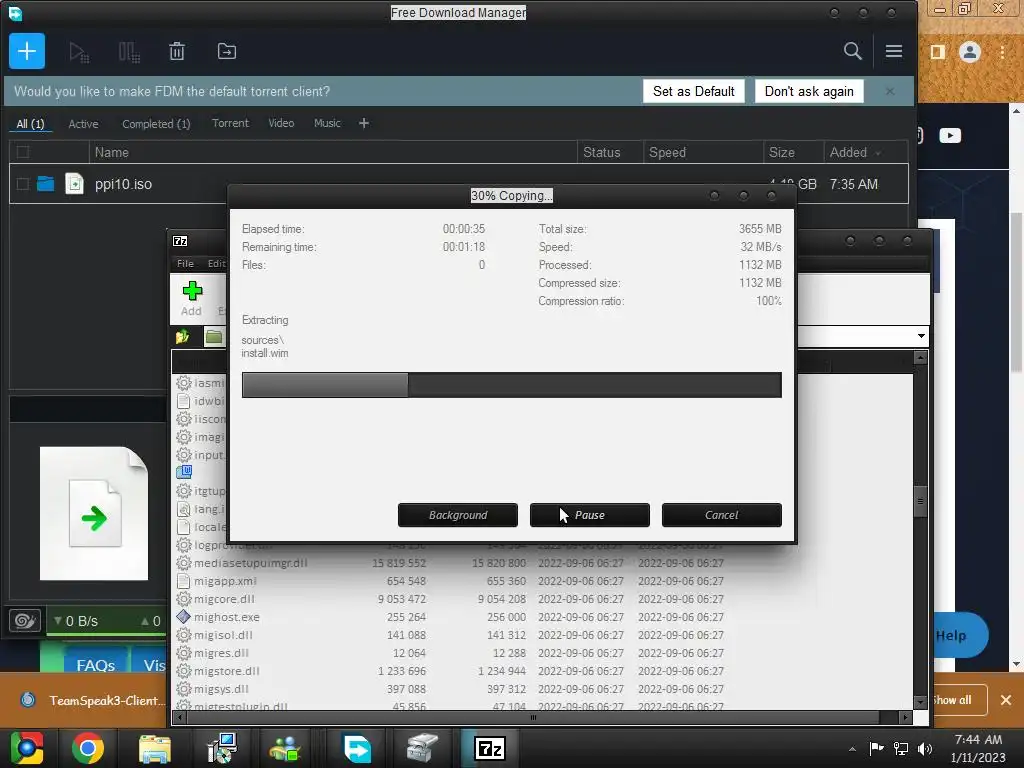
Task: Select migstore.dll in 7-Zip list
Action: click(x=227, y=671)
